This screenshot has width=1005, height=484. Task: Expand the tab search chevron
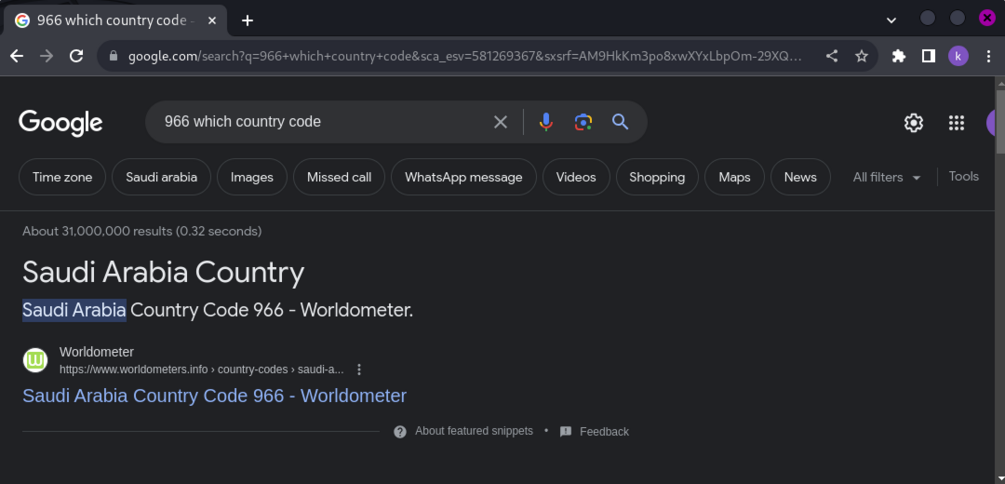tap(891, 21)
